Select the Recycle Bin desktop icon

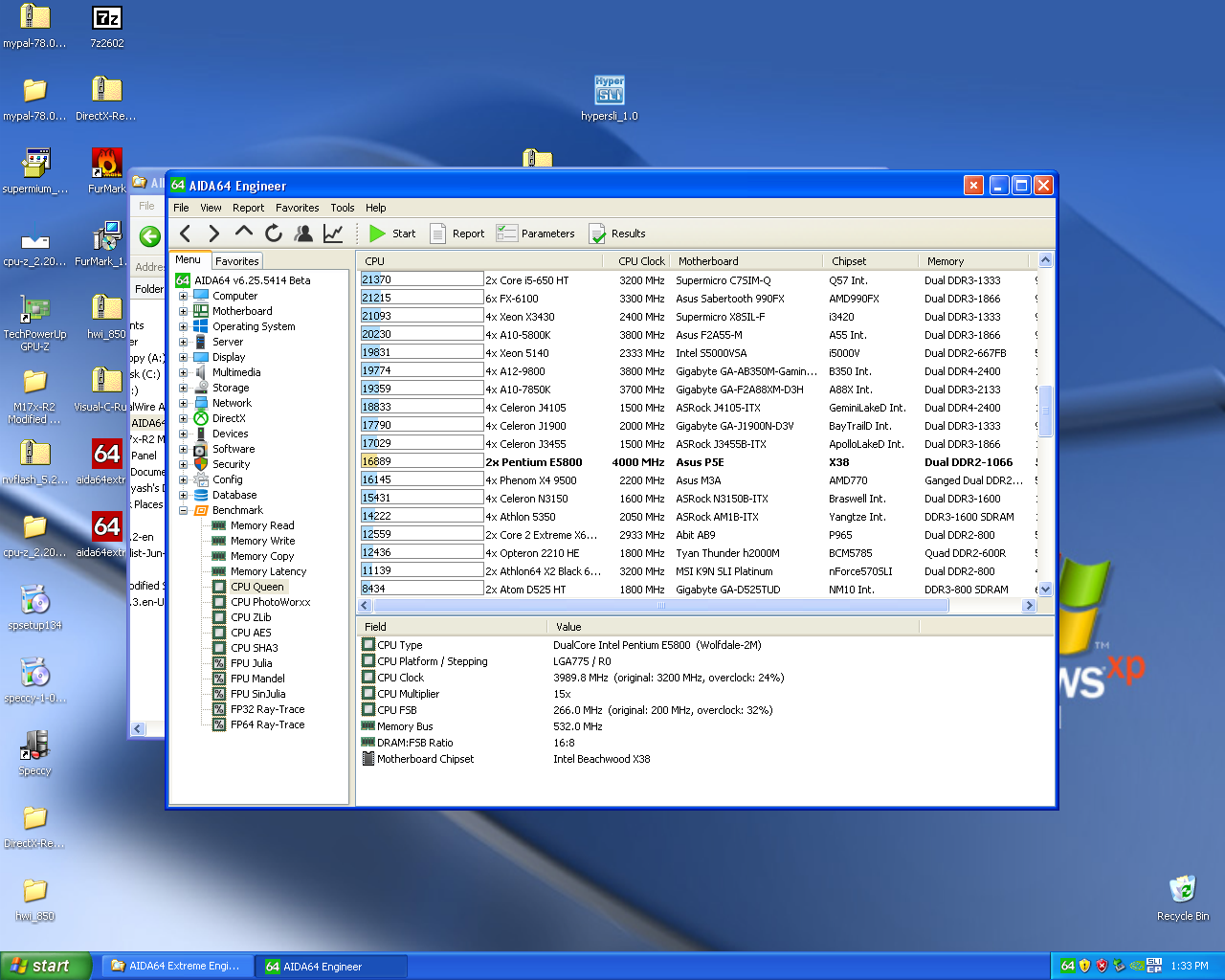[x=1183, y=899]
